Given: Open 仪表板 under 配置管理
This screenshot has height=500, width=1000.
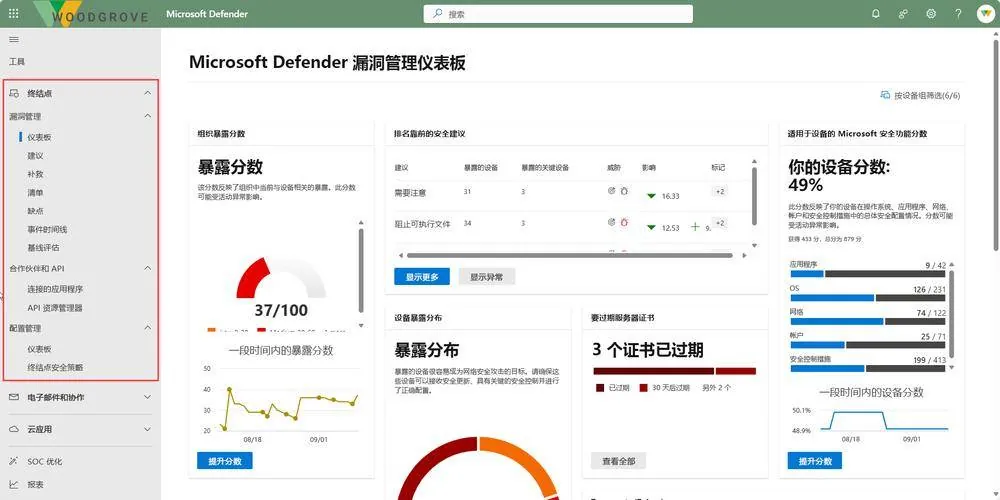Looking at the screenshot, I should tap(39, 349).
